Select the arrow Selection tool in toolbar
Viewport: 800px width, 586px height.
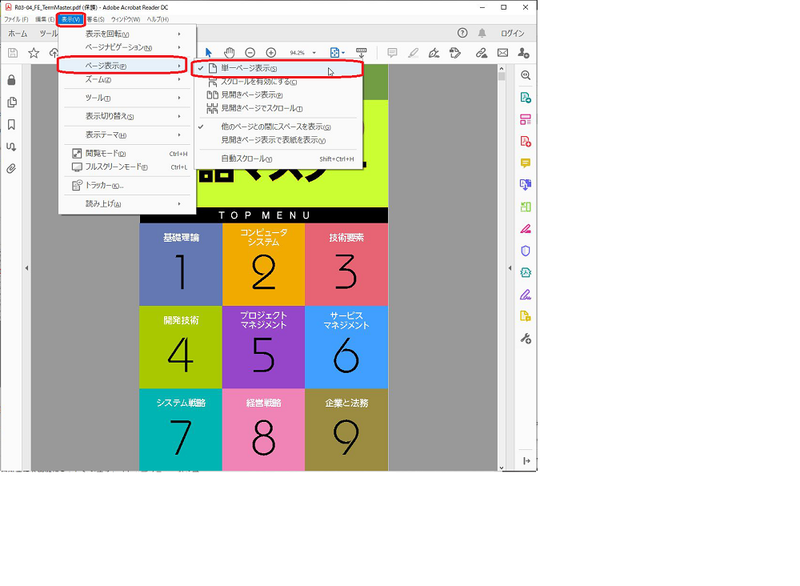208,53
